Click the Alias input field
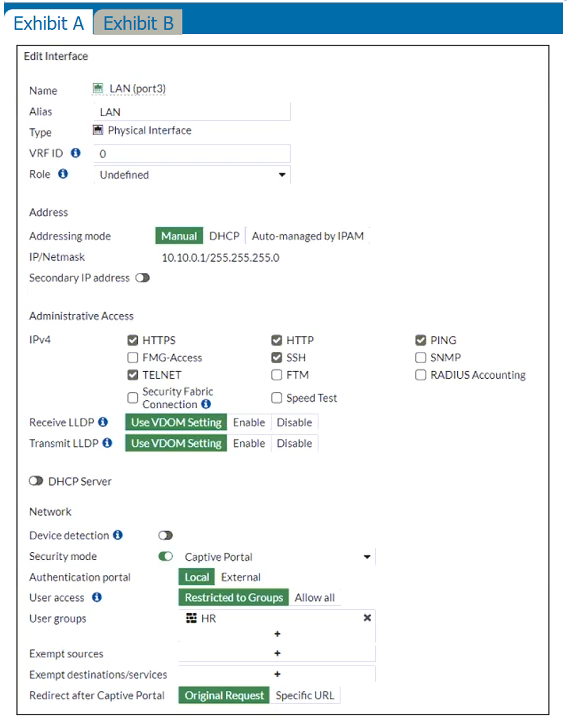This screenshot has height=722, width=567. [x=192, y=112]
